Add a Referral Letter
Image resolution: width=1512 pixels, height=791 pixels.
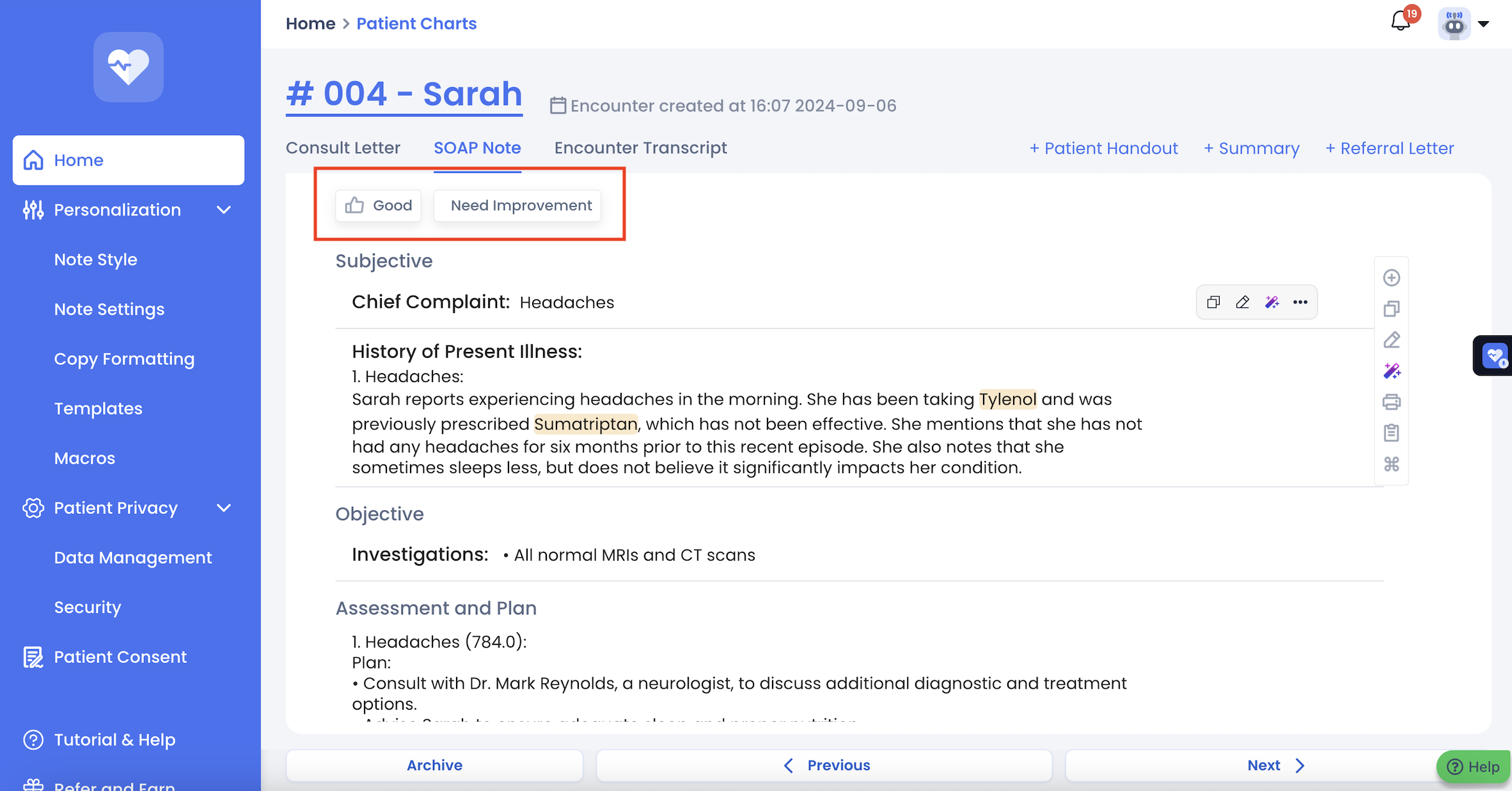point(1389,148)
